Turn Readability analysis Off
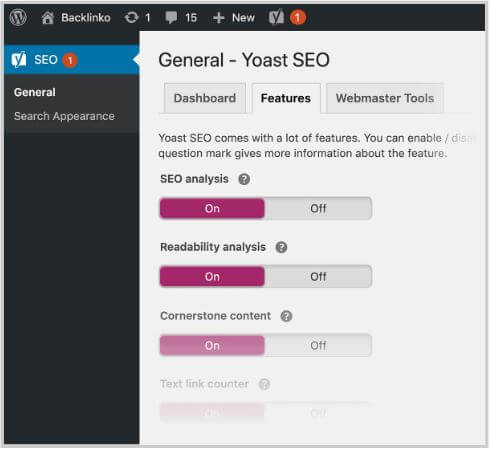Viewport: 491px width, 450px height. (318, 277)
